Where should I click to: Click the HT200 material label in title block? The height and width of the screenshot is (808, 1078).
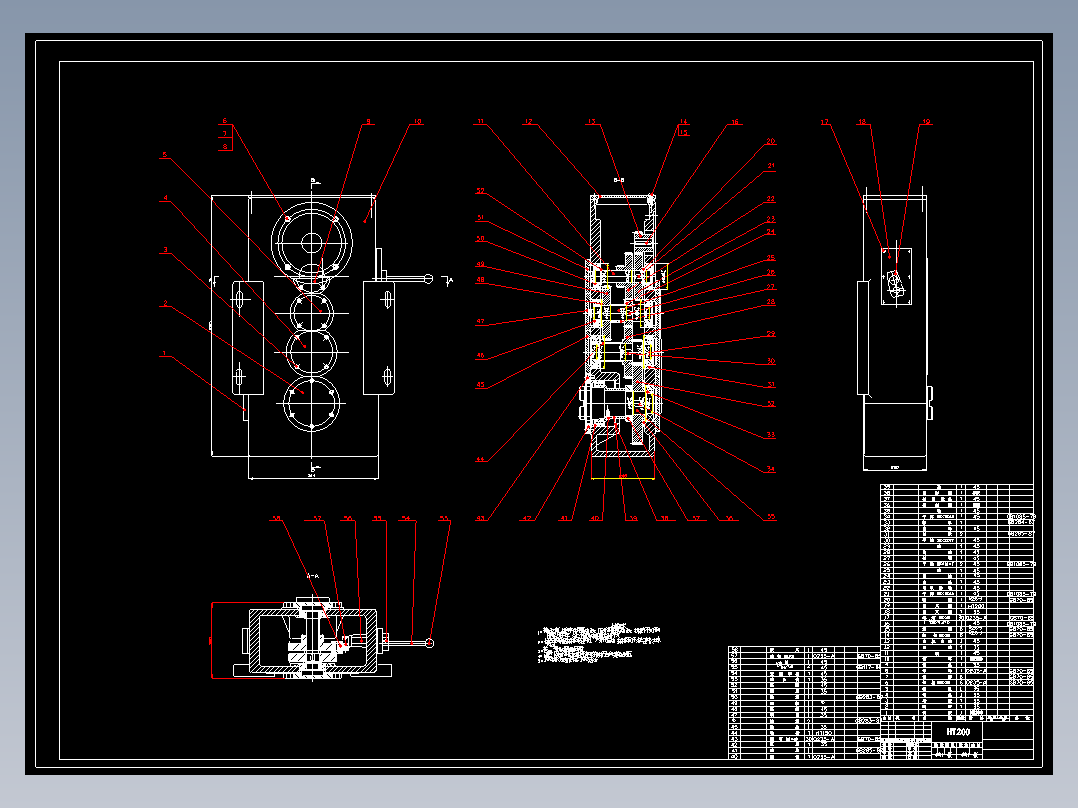tap(958, 732)
